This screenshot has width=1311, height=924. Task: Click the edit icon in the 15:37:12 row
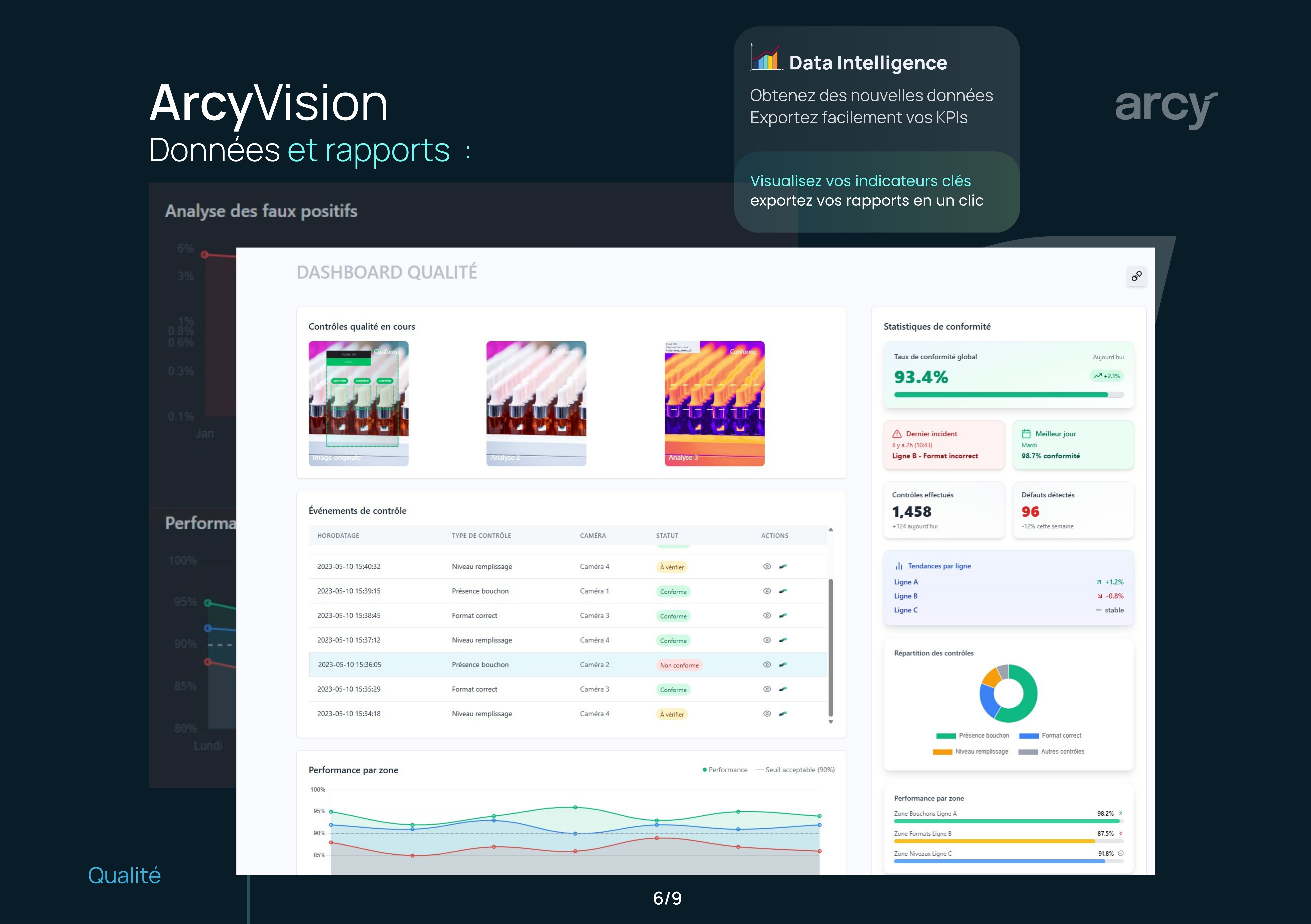click(x=783, y=640)
